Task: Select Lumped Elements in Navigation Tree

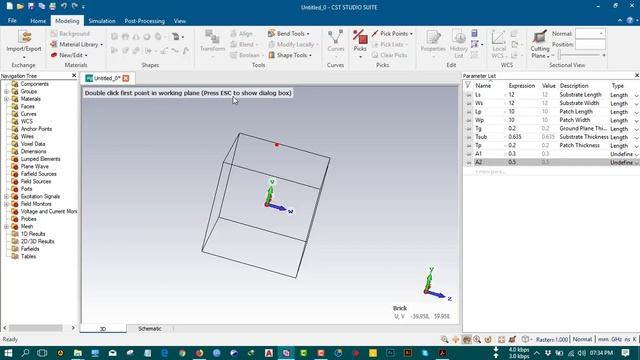Action: [x=40, y=159]
